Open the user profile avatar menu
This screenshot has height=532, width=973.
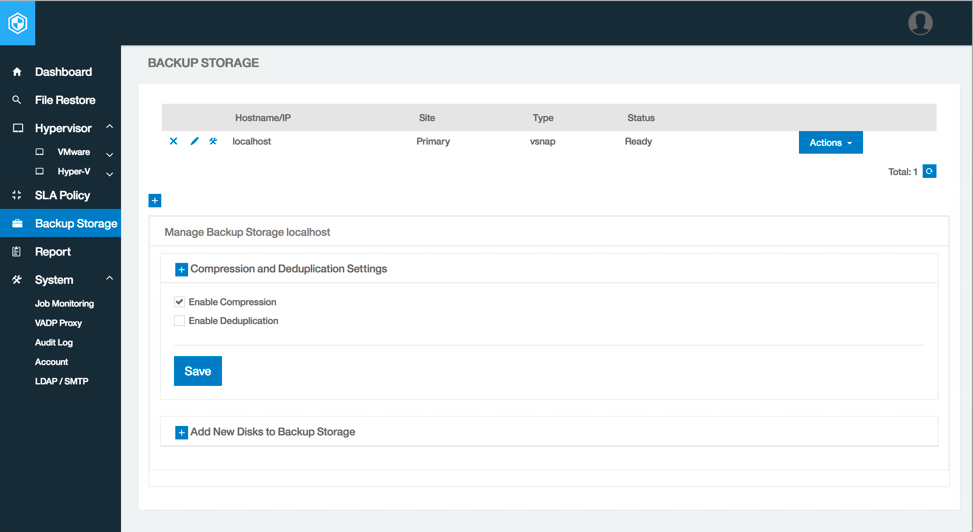pos(920,23)
